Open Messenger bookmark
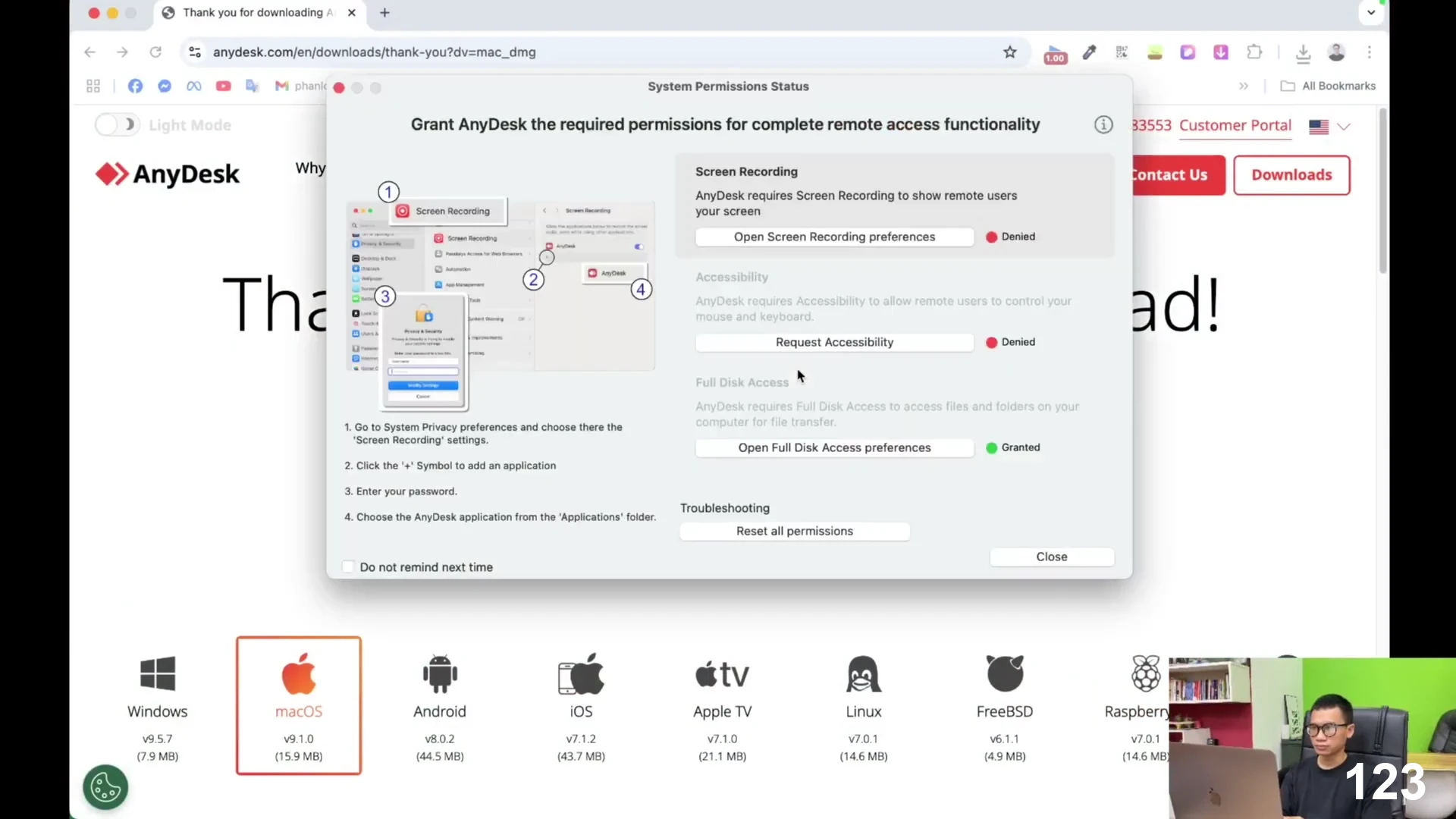 point(165,86)
